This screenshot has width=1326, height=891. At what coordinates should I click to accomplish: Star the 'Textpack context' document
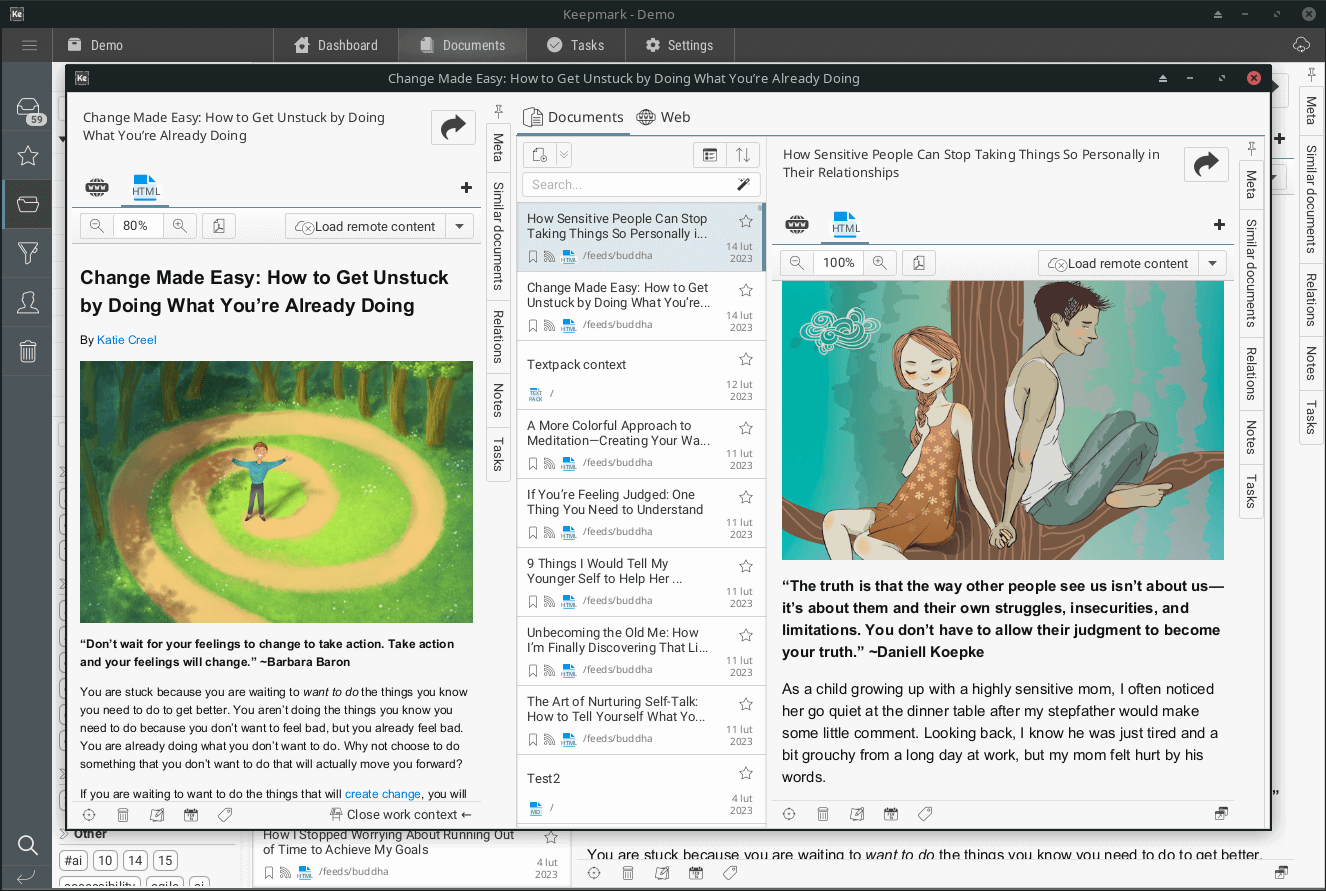(745, 359)
